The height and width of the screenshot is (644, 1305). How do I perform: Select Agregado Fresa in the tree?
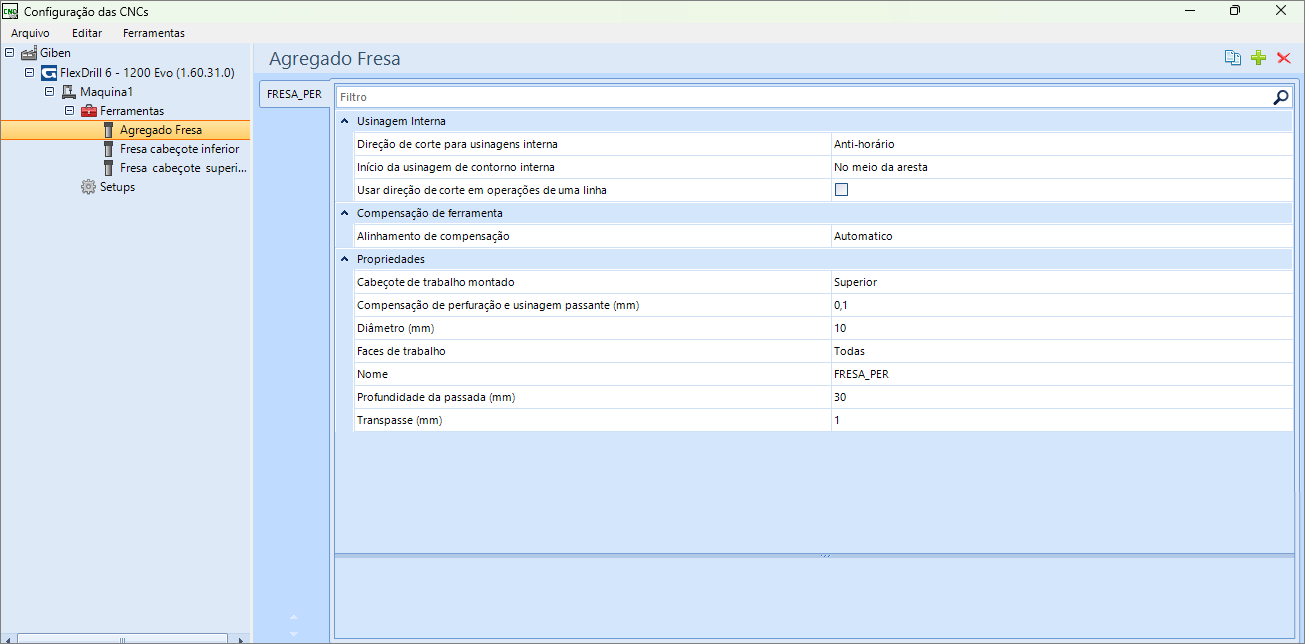click(160, 130)
